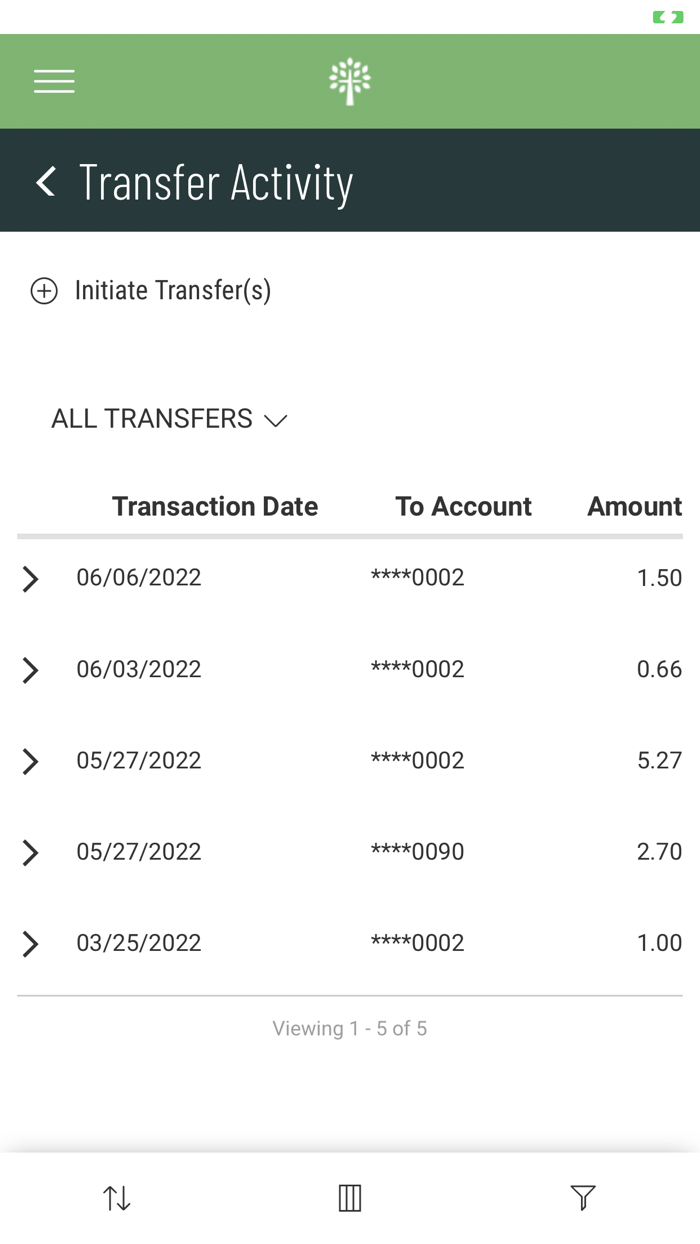Sort by the Amount column header

coord(634,506)
